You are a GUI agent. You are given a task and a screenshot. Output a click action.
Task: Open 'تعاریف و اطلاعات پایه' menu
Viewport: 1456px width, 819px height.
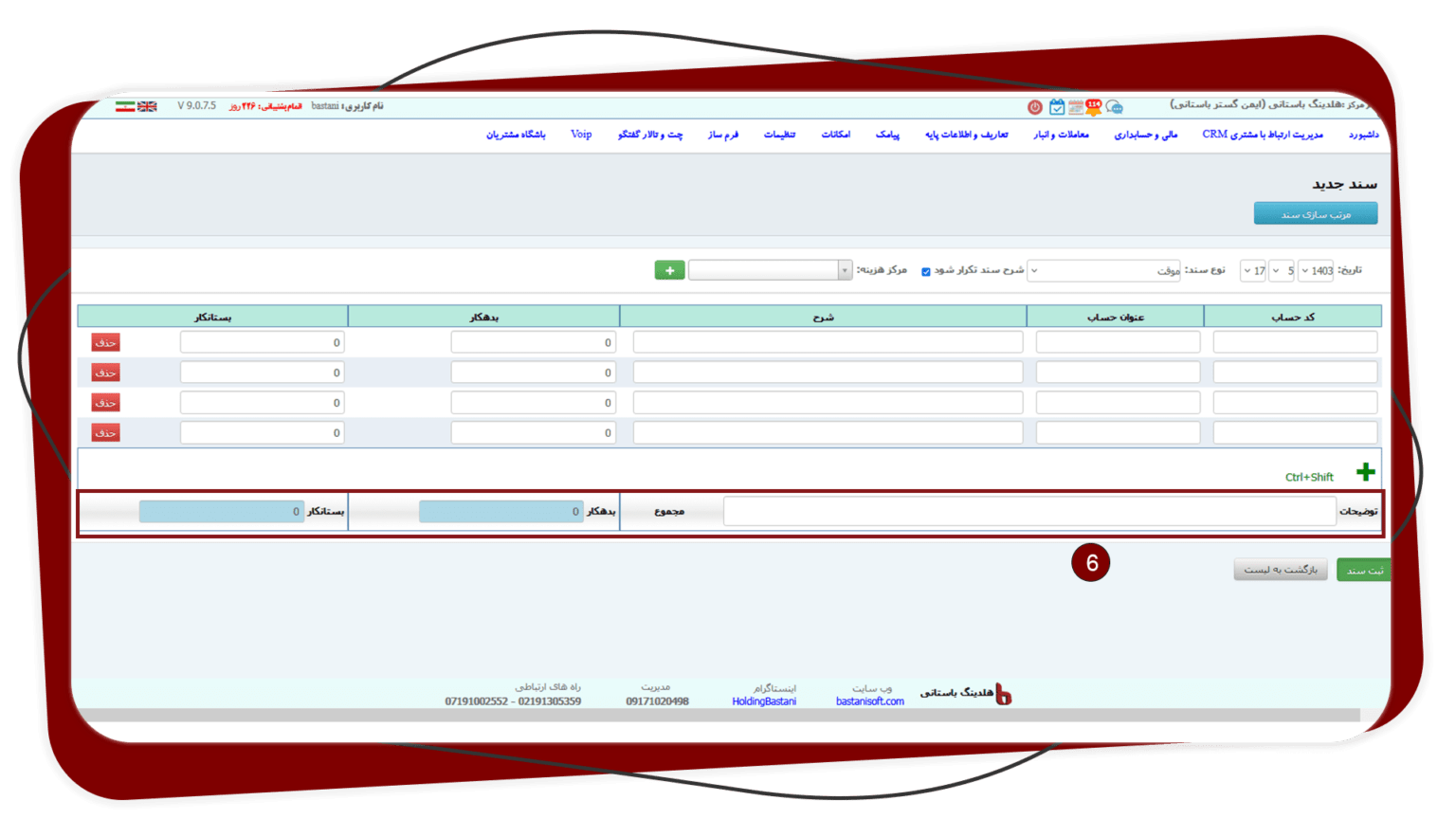(x=966, y=135)
